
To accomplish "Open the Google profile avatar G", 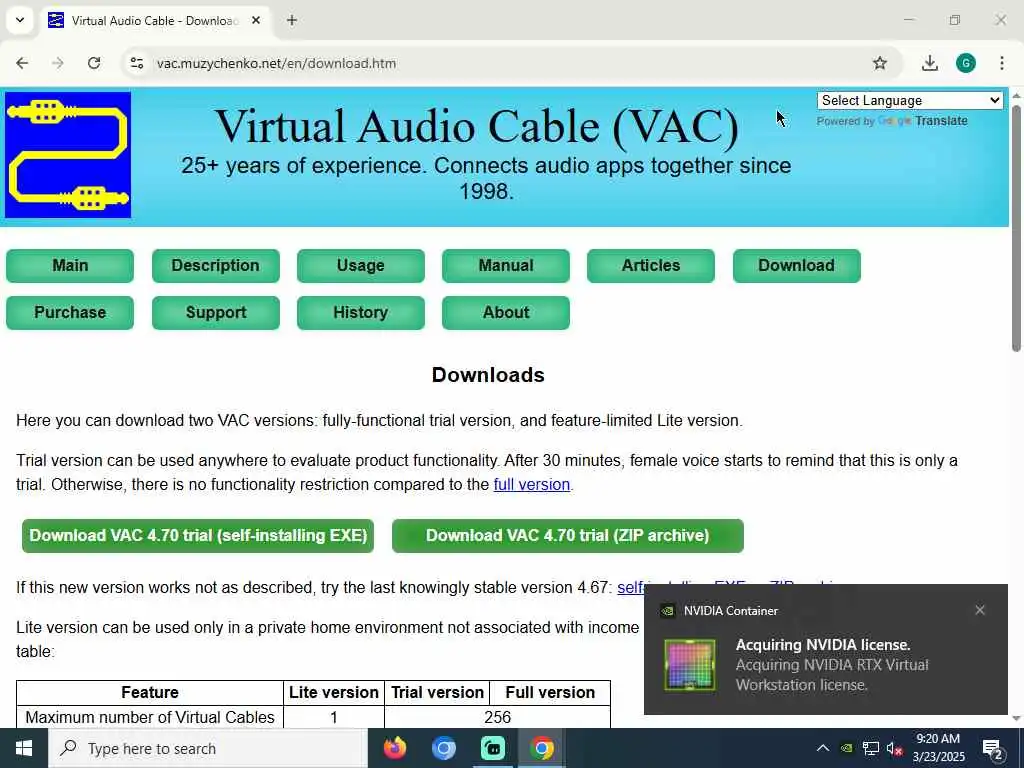I will [966, 63].
